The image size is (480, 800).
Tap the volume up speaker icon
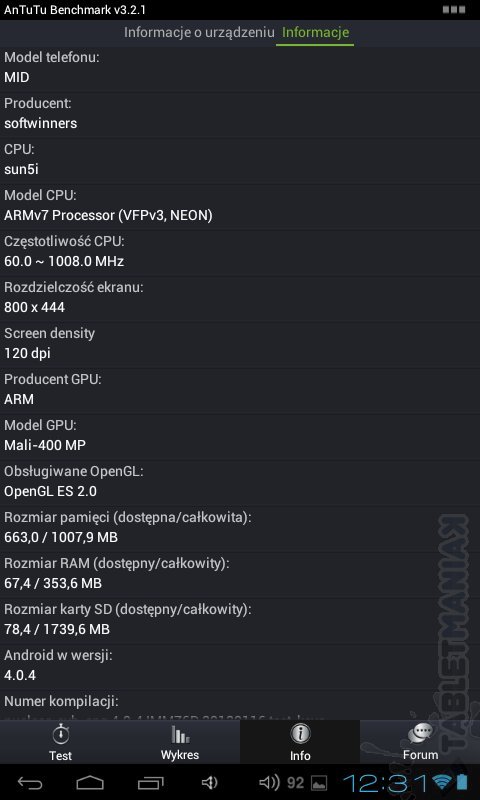tap(269, 782)
